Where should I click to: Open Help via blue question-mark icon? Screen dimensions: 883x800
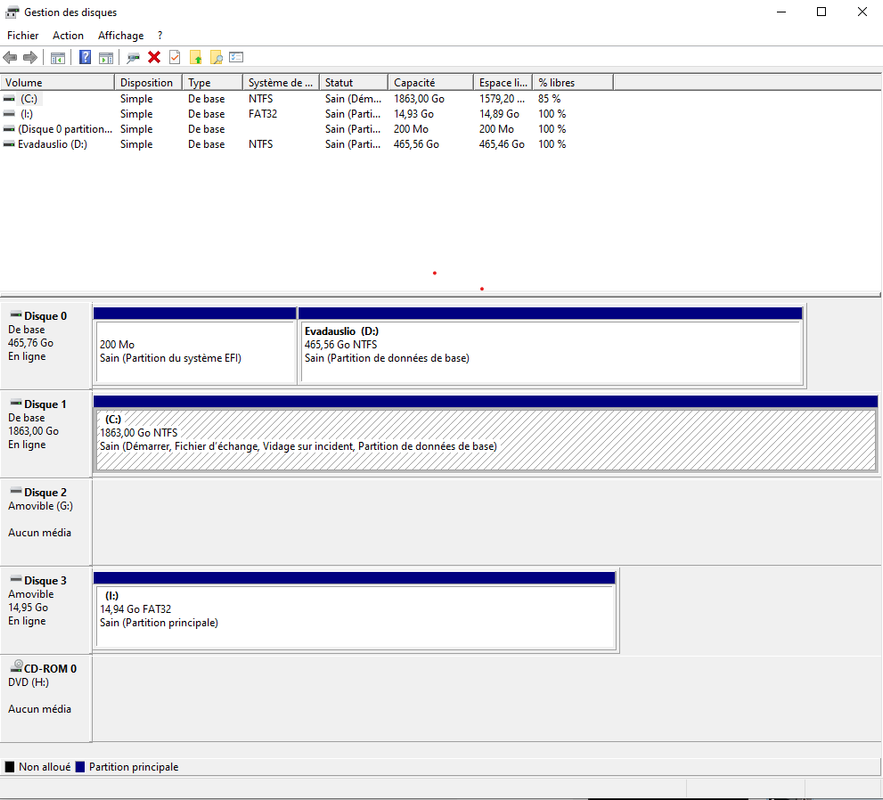[x=85, y=57]
